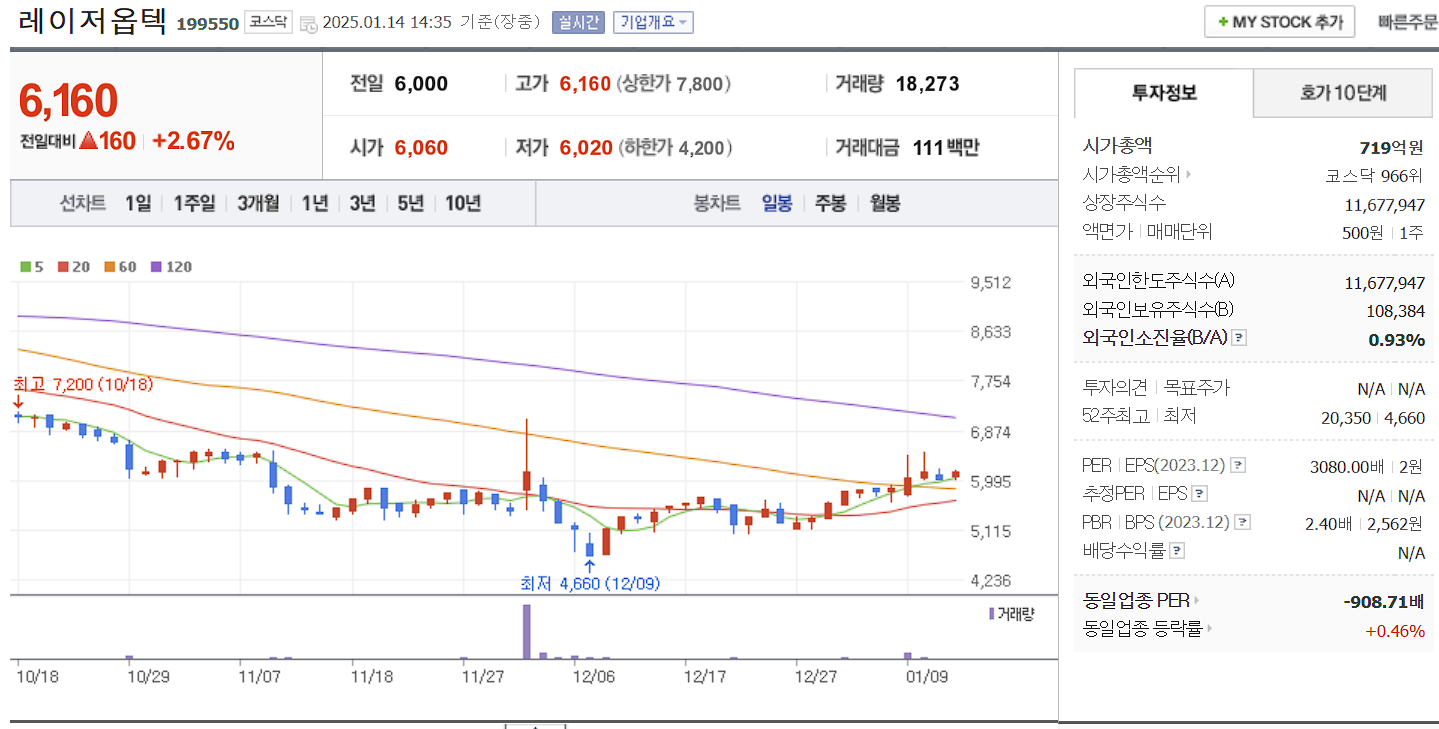
Task: Click the question mark beside PER EPS(2023.12)
Action: [1238, 465]
